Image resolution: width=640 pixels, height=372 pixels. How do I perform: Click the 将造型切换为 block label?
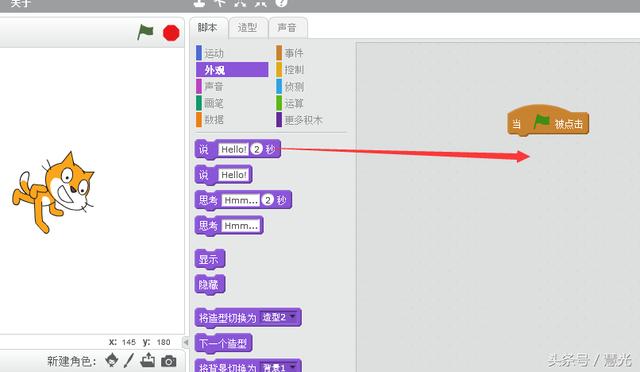point(227,318)
